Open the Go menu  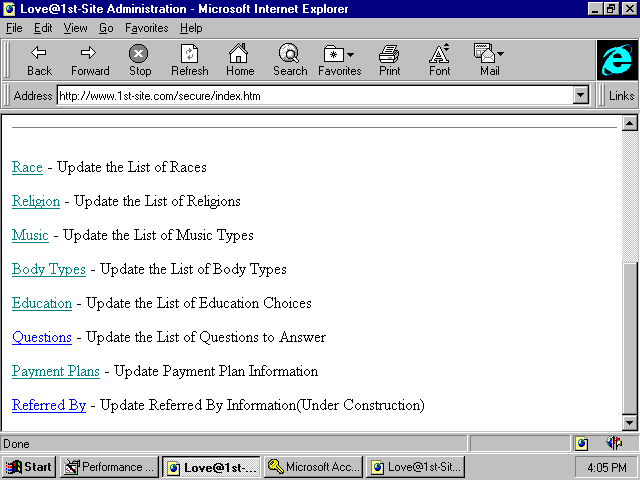(x=106, y=28)
